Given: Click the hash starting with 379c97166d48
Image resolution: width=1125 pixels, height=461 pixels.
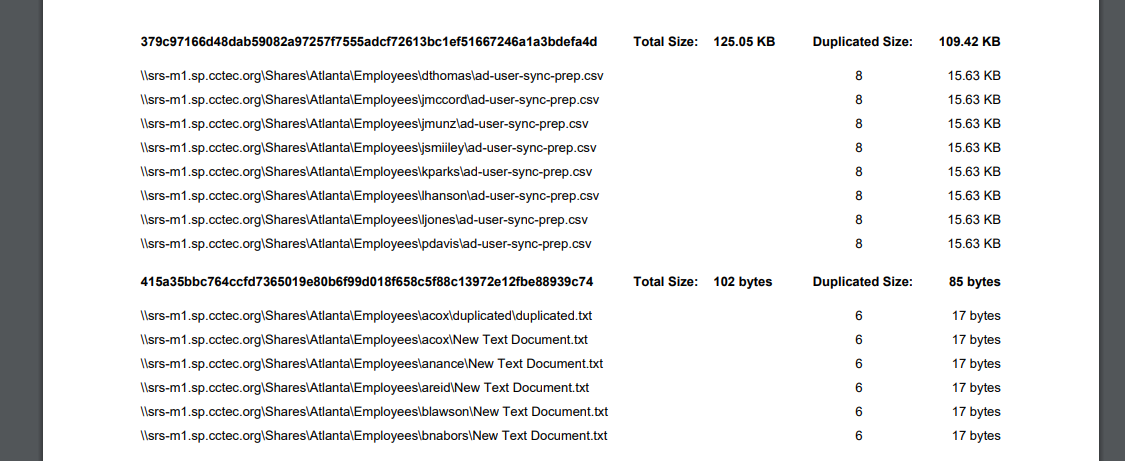Looking at the screenshot, I should pyautogui.click(x=368, y=42).
